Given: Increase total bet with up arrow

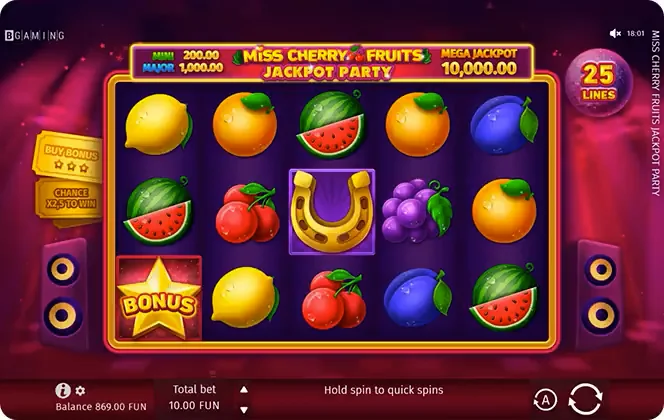Looking at the screenshot, I should (244, 390).
